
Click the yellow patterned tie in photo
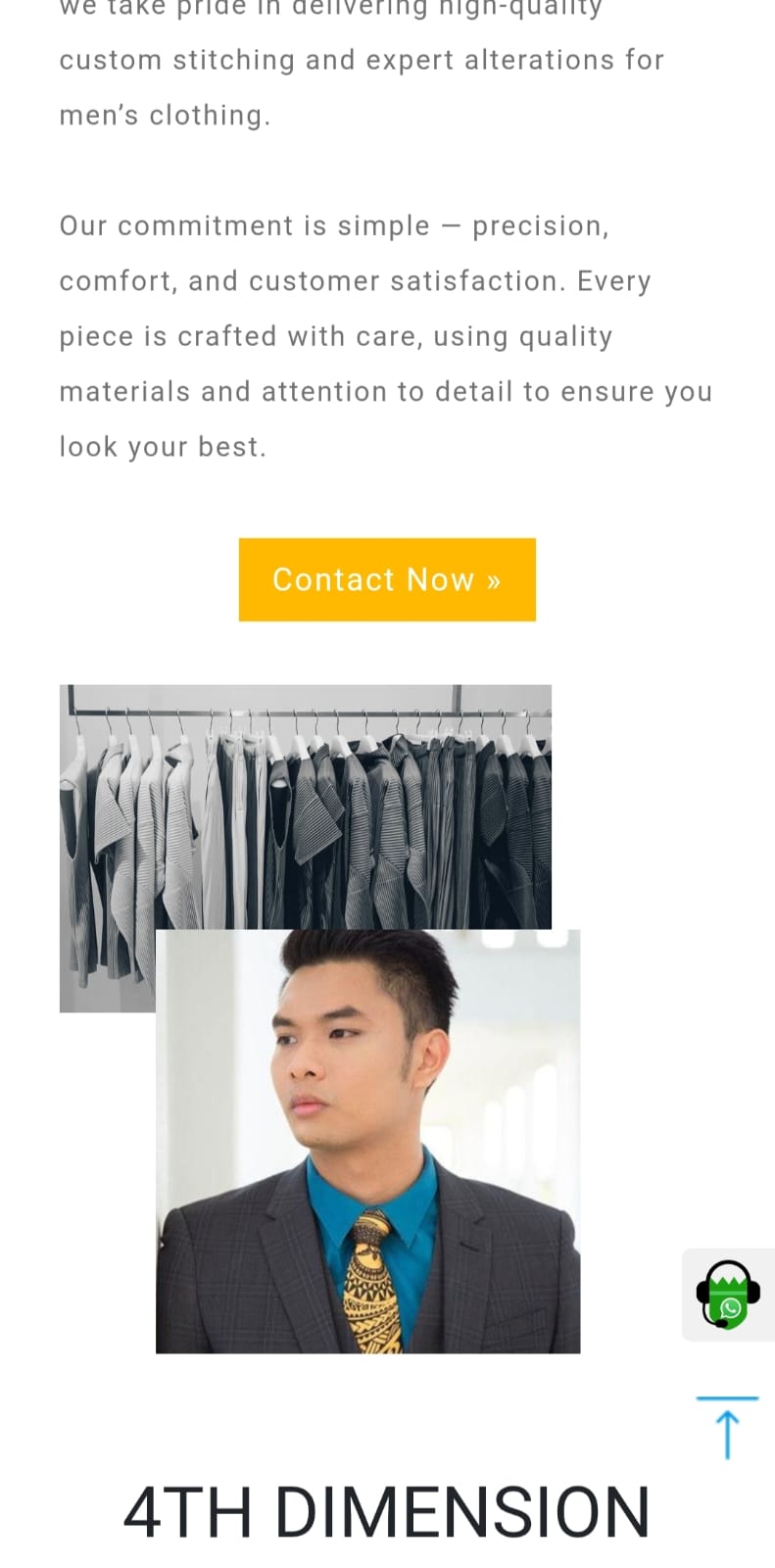tap(372, 1282)
